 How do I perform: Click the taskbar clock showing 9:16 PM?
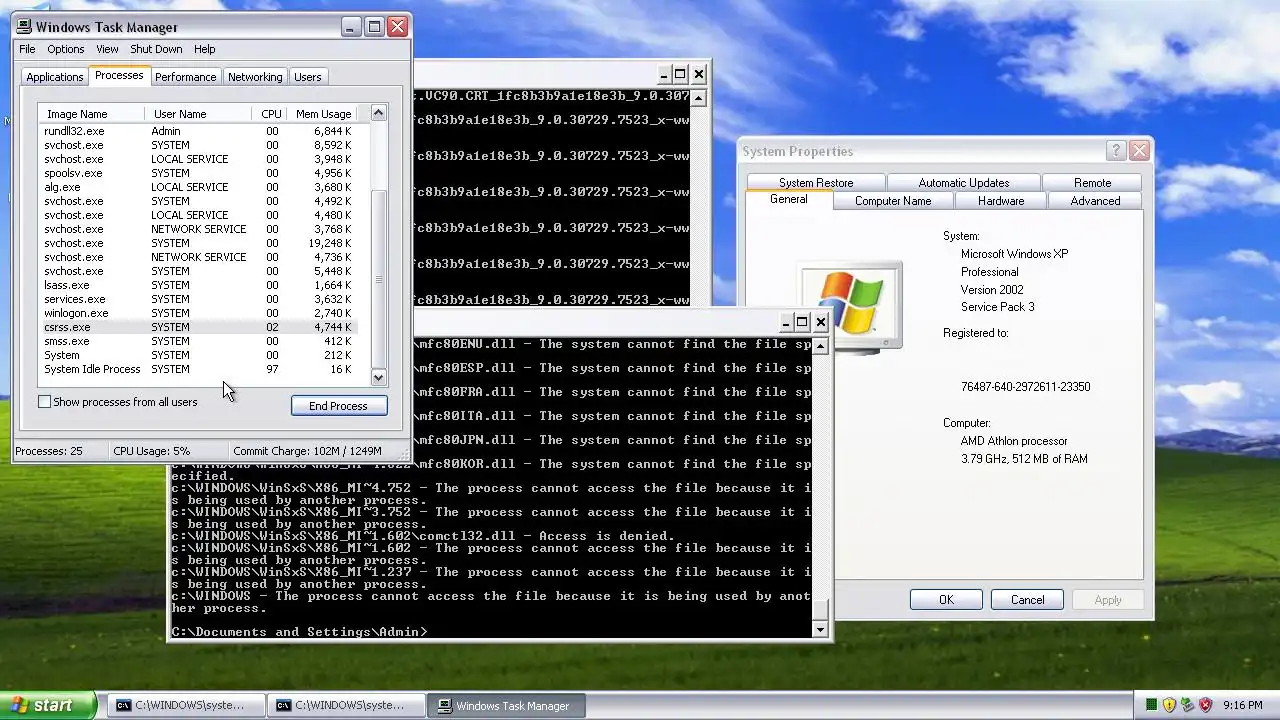coord(1243,705)
